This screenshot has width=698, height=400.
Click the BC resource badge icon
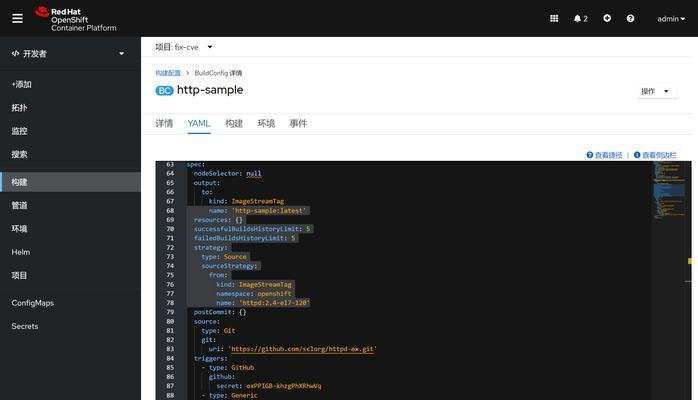tap(164, 91)
